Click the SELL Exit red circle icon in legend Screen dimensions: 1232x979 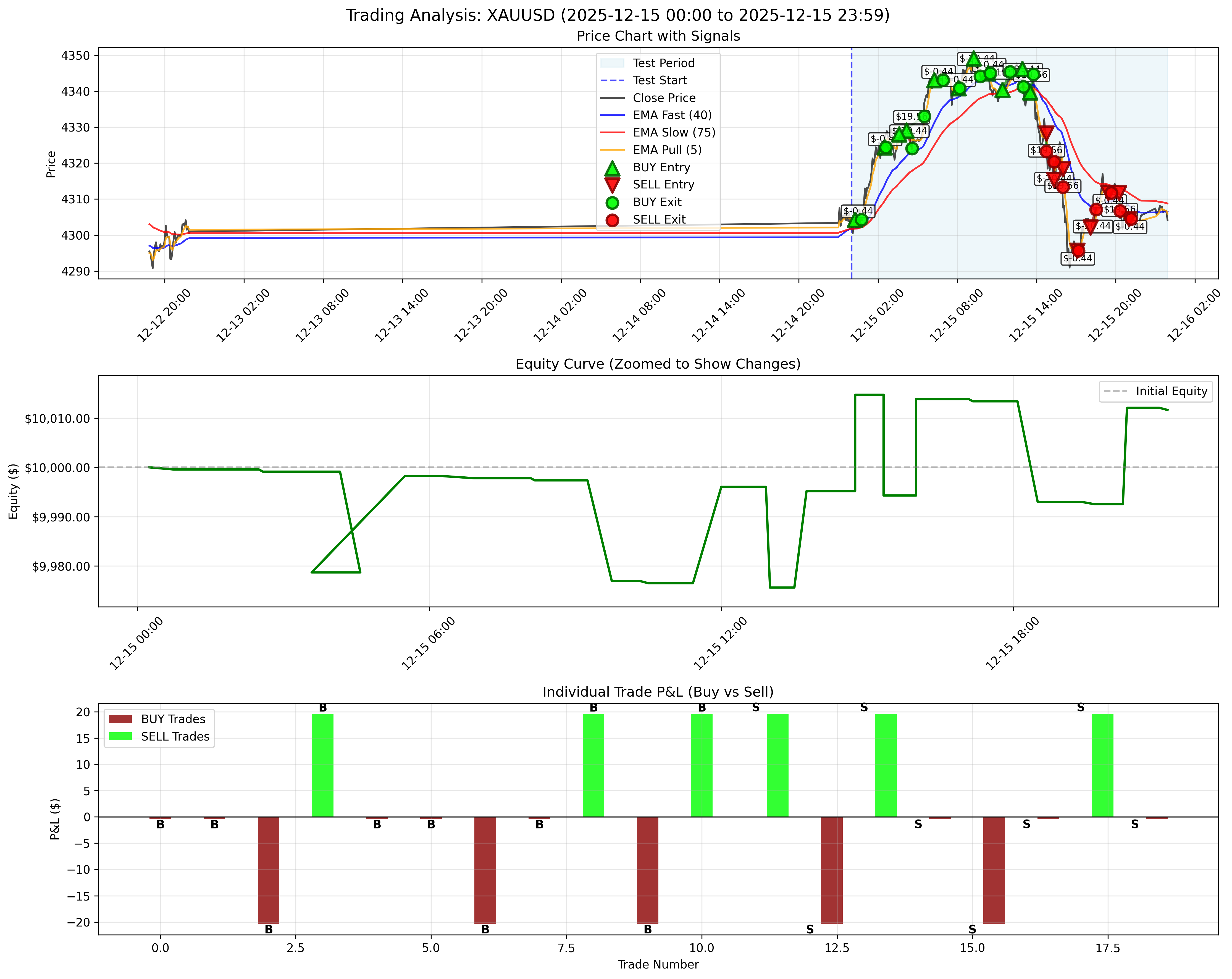613,219
